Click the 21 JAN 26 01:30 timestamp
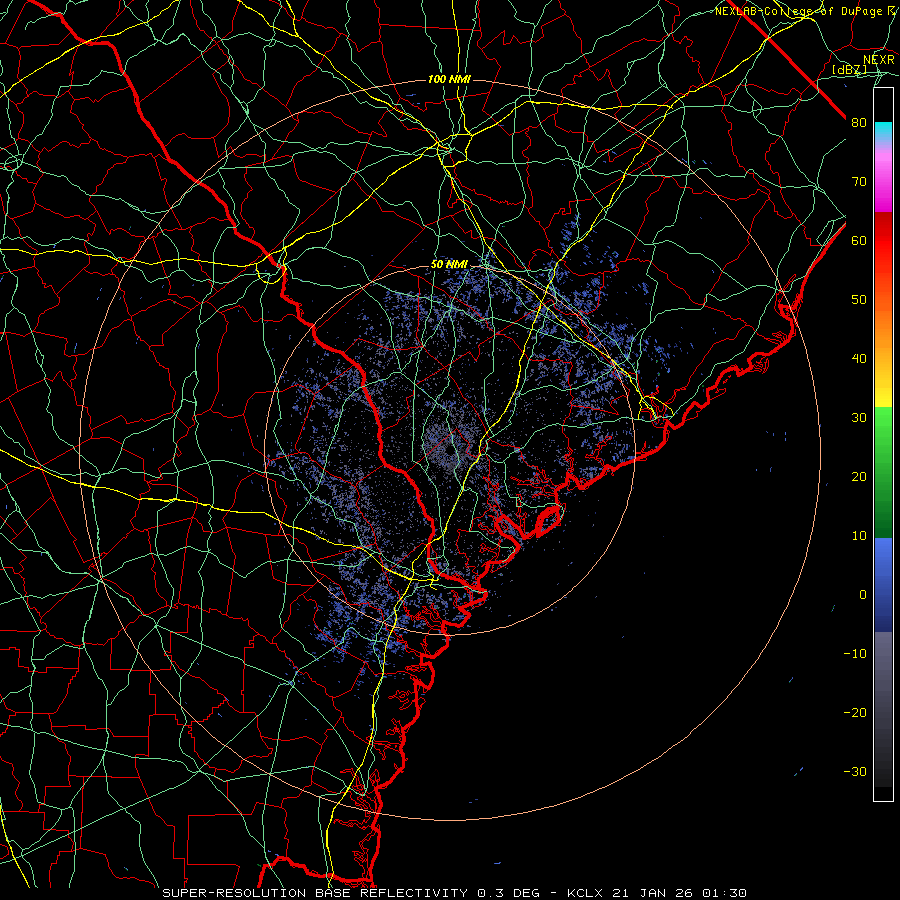The image size is (900, 900). (680, 893)
